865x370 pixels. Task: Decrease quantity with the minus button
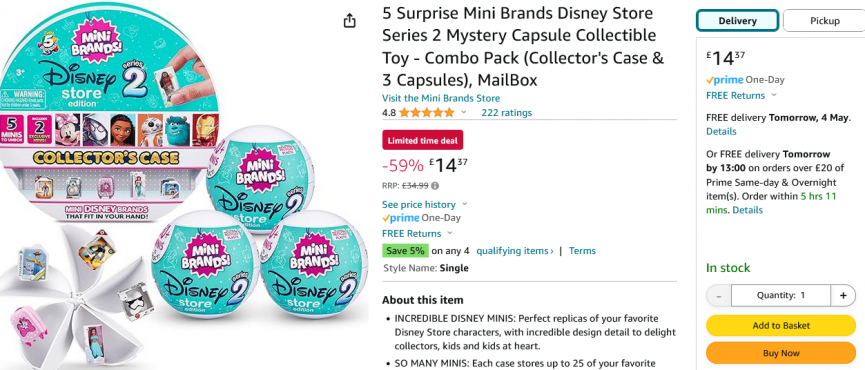click(719, 295)
